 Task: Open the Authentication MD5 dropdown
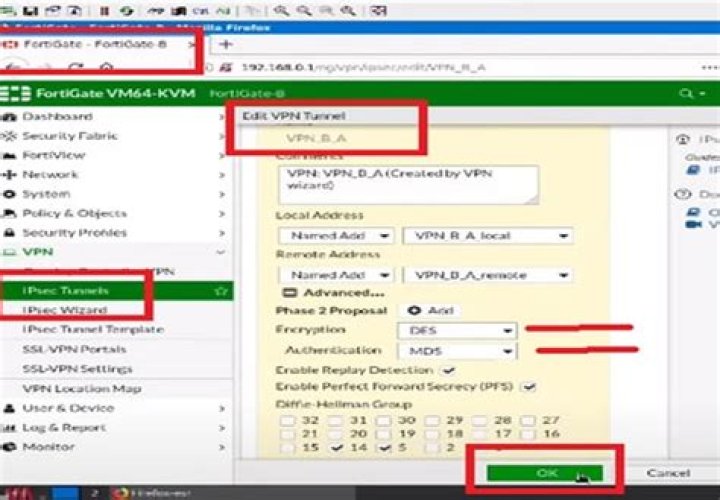[x=457, y=352]
